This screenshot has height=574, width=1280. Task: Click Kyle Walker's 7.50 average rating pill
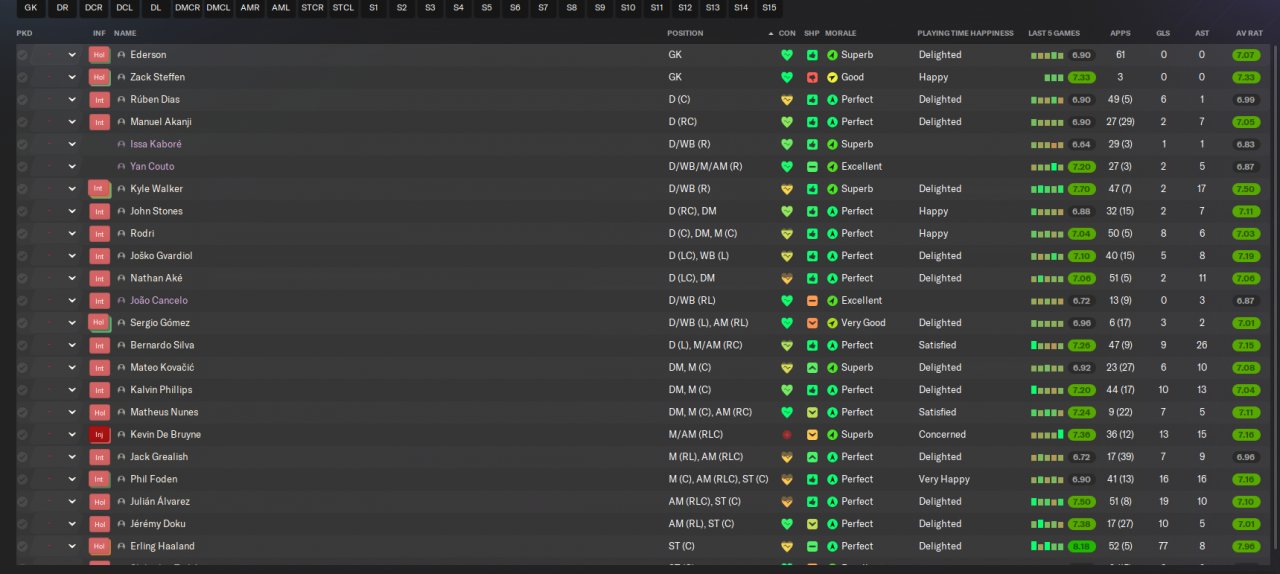[x=1246, y=189]
